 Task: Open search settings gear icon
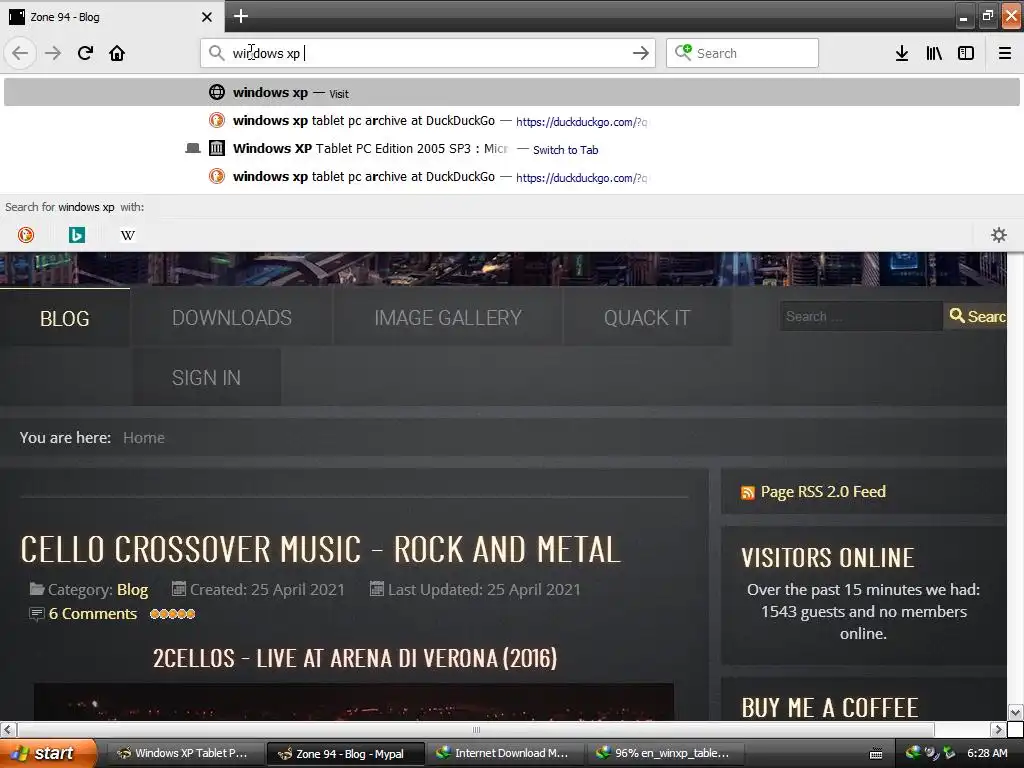tap(999, 235)
